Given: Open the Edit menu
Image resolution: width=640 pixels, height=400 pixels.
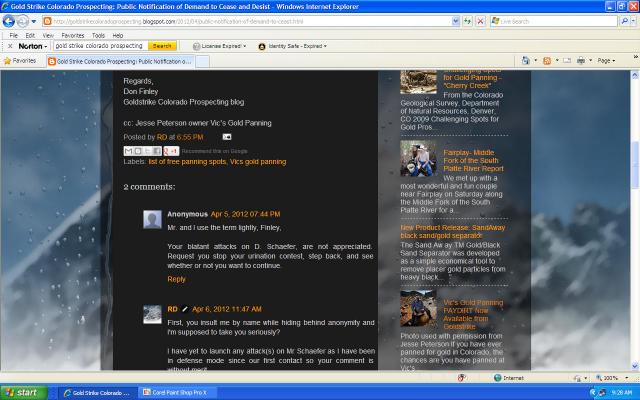Looking at the screenshot, I should coord(30,36).
